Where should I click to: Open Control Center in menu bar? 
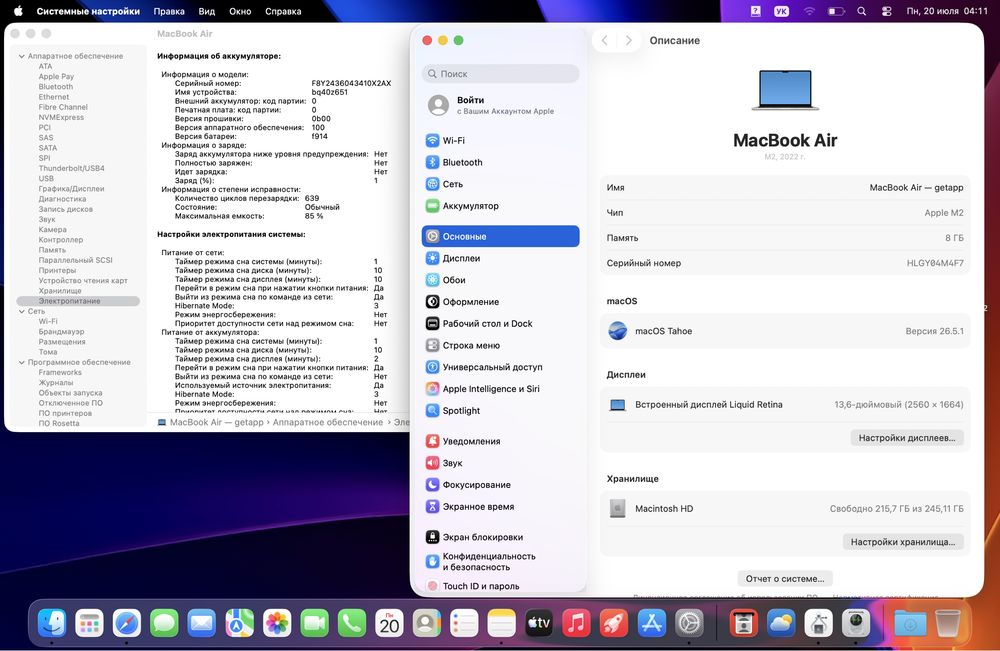(886, 11)
